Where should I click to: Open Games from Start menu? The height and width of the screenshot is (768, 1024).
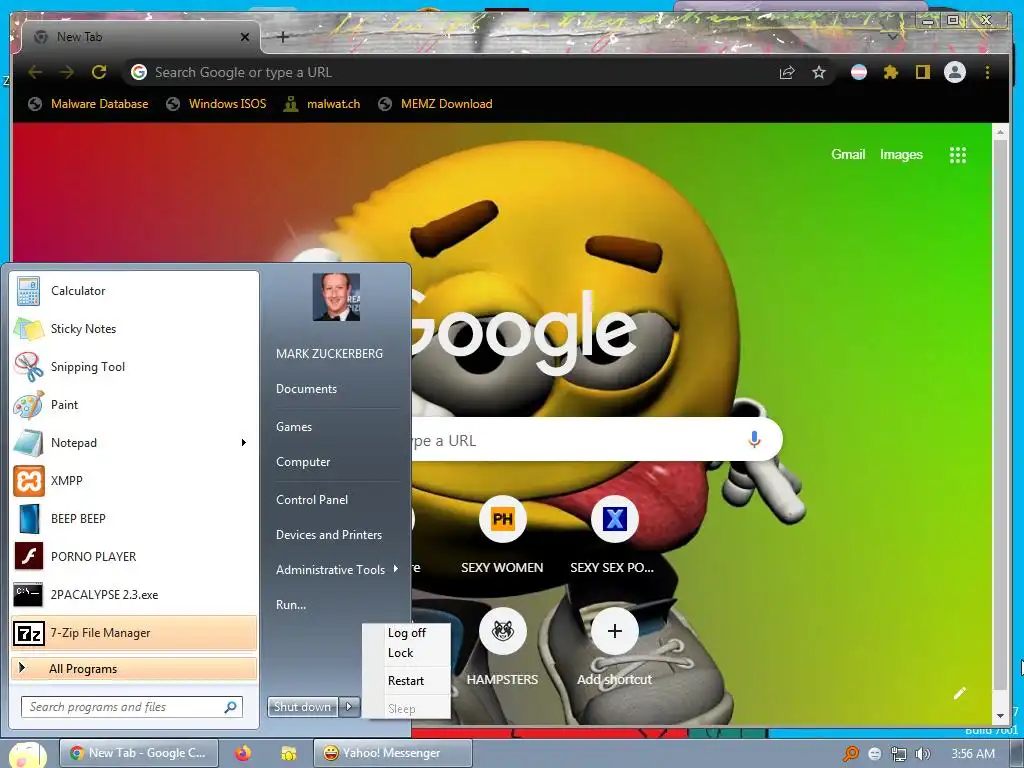click(294, 426)
